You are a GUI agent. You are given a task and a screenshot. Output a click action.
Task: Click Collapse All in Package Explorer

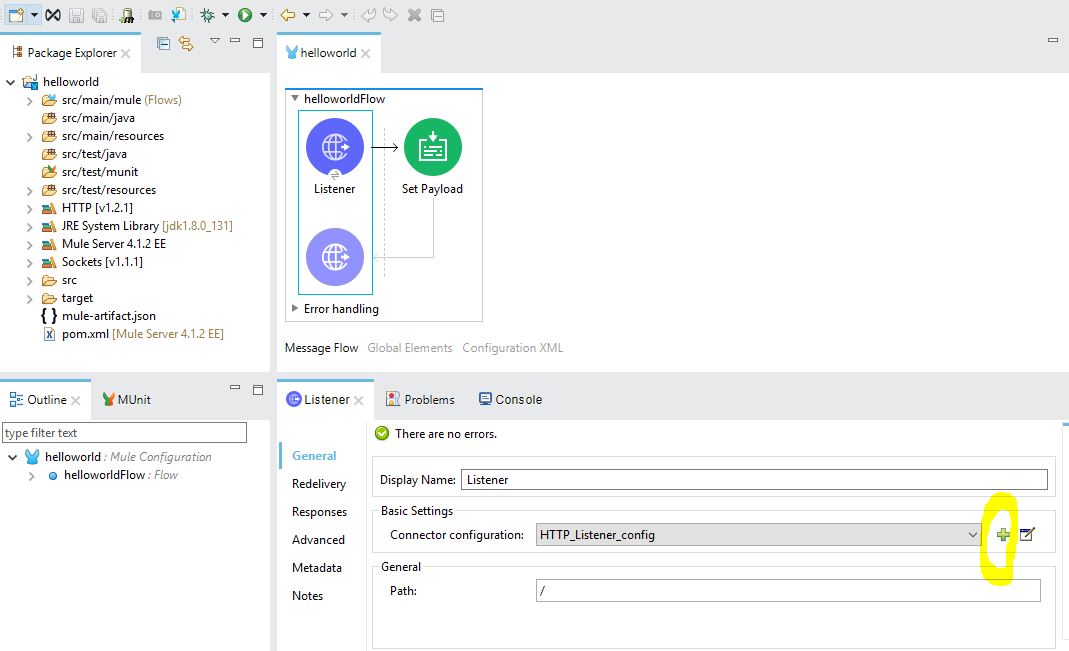(164, 43)
